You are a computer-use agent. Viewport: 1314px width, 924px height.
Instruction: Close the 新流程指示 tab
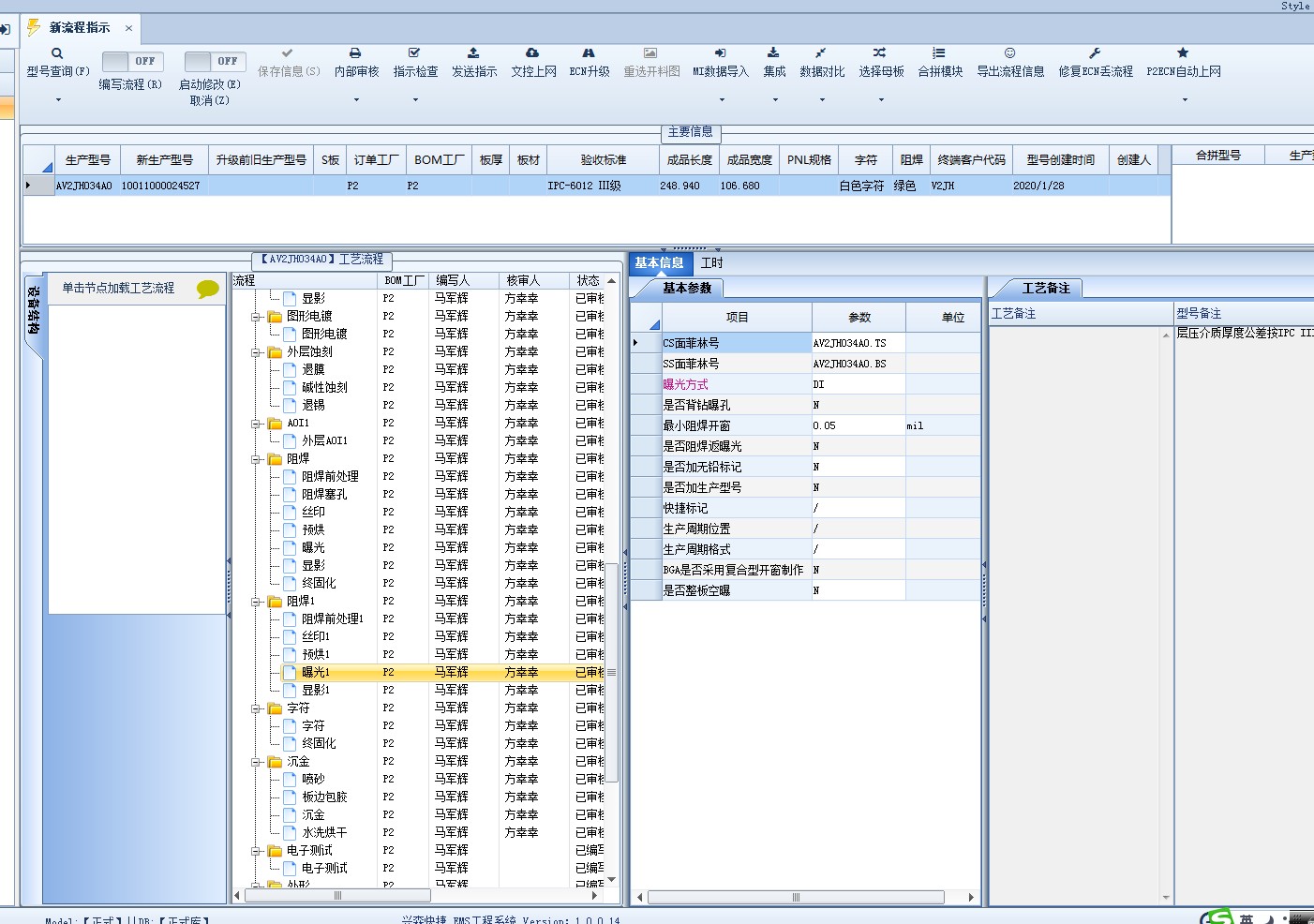pos(128,28)
